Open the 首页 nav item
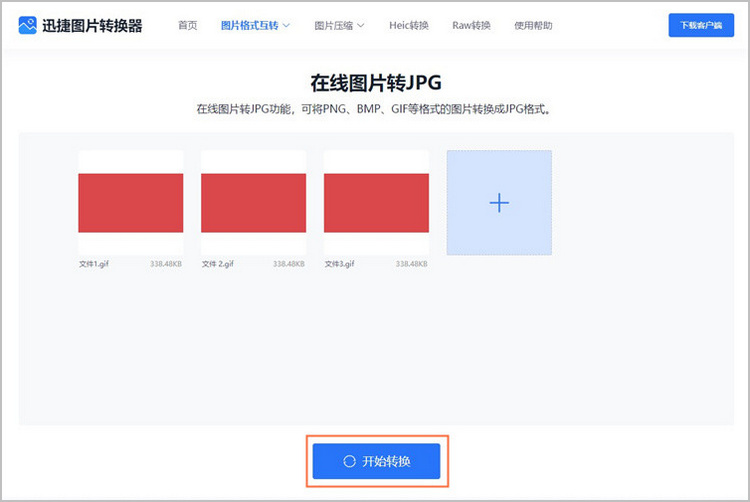Viewport: 750px width, 502px height. (188, 25)
